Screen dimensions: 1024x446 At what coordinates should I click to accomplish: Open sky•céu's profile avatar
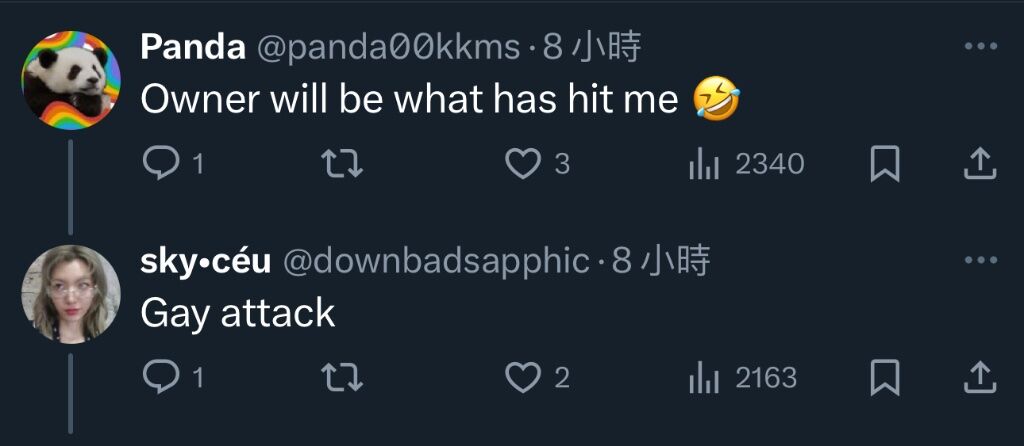pyautogui.click(x=71, y=294)
